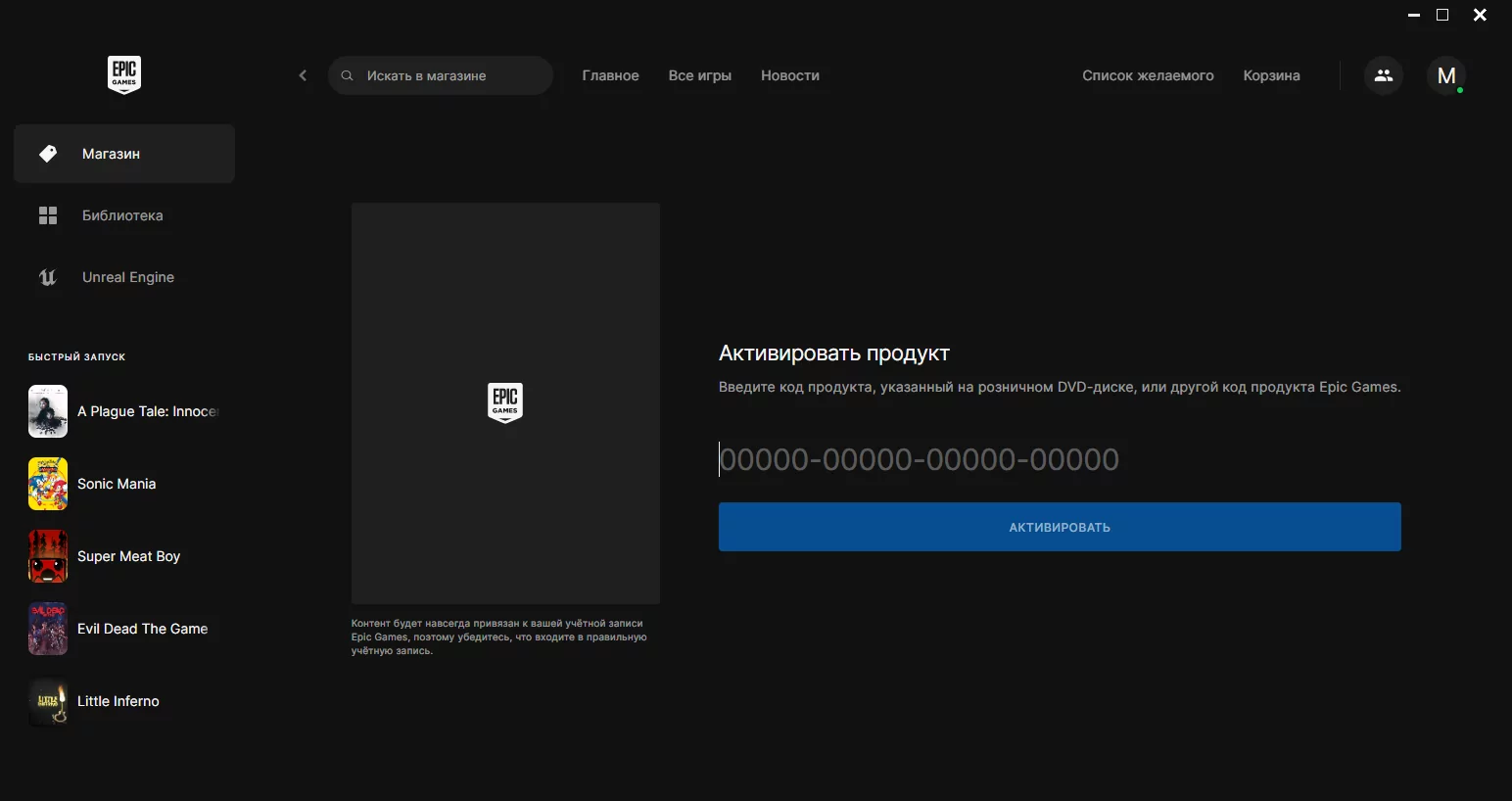Launch Sonic Mania thumbnail icon
Image resolution: width=1512 pixels, height=801 pixels.
tap(48, 484)
